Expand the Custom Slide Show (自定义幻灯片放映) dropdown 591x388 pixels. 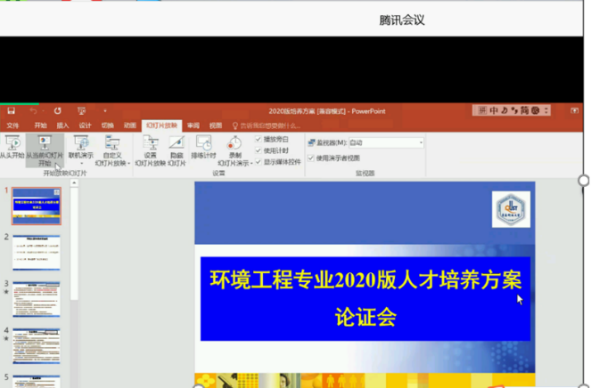[112, 151]
